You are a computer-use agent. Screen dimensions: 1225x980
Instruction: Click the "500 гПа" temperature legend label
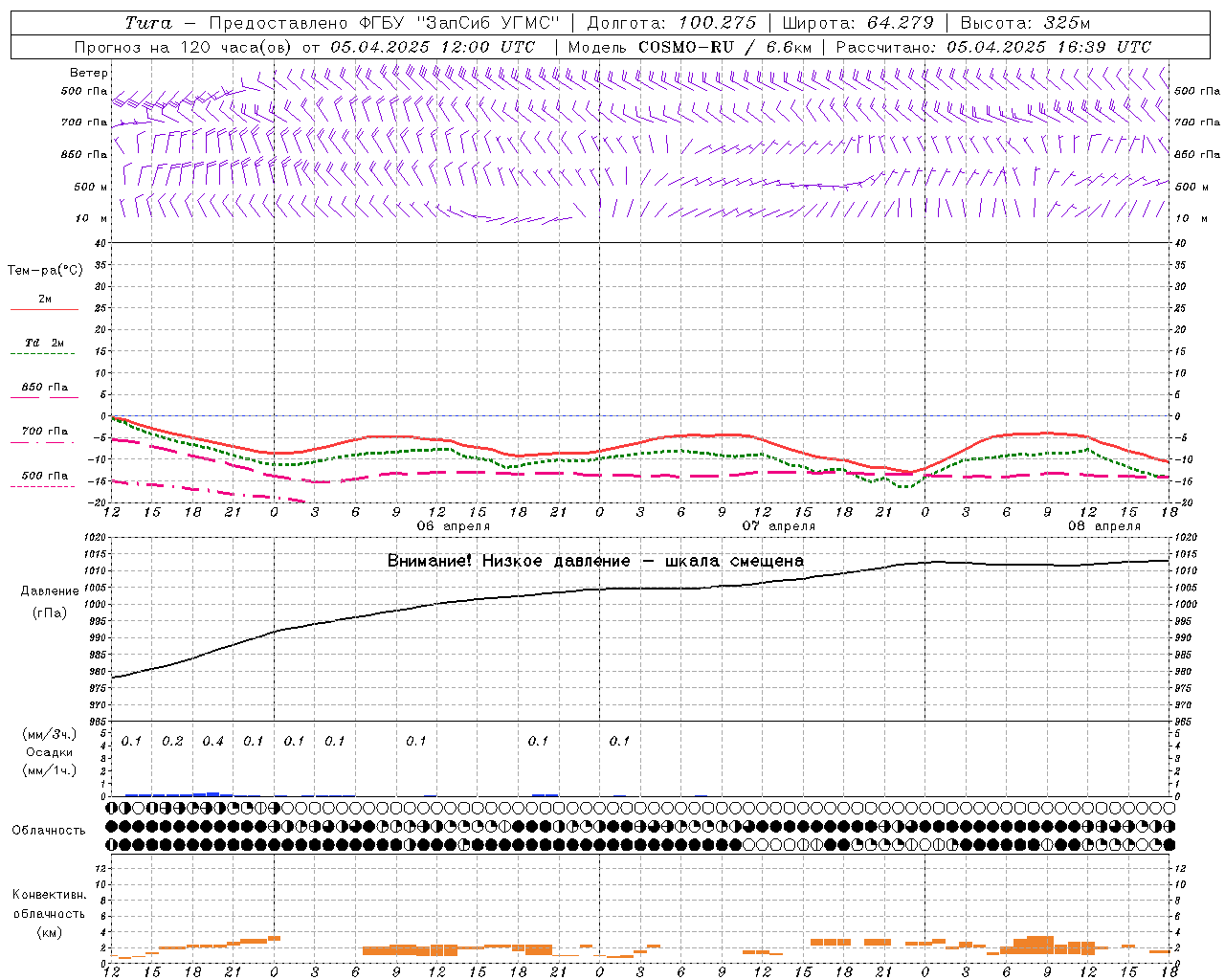pyautogui.click(x=45, y=476)
